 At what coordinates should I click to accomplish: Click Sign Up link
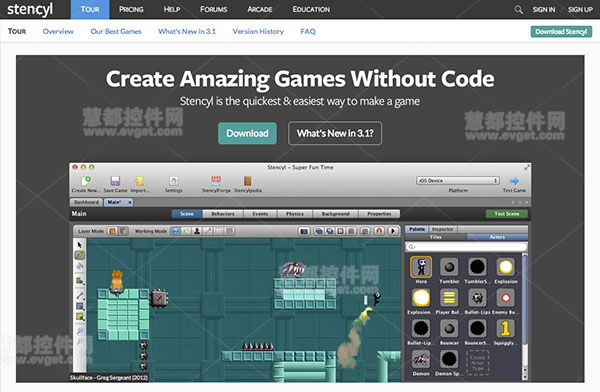(580, 10)
